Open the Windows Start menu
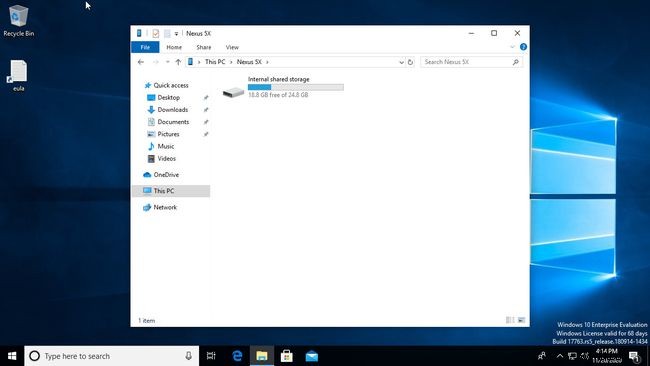The image size is (650, 366). (12, 356)
